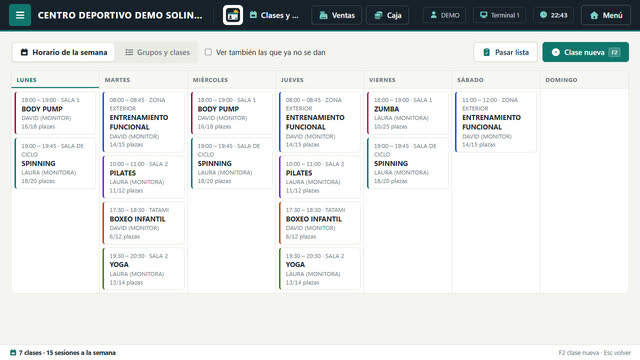The height and width of the screenshot is (360, 640).
Task: Create a Clase nueva
Action: coord(585,52)
